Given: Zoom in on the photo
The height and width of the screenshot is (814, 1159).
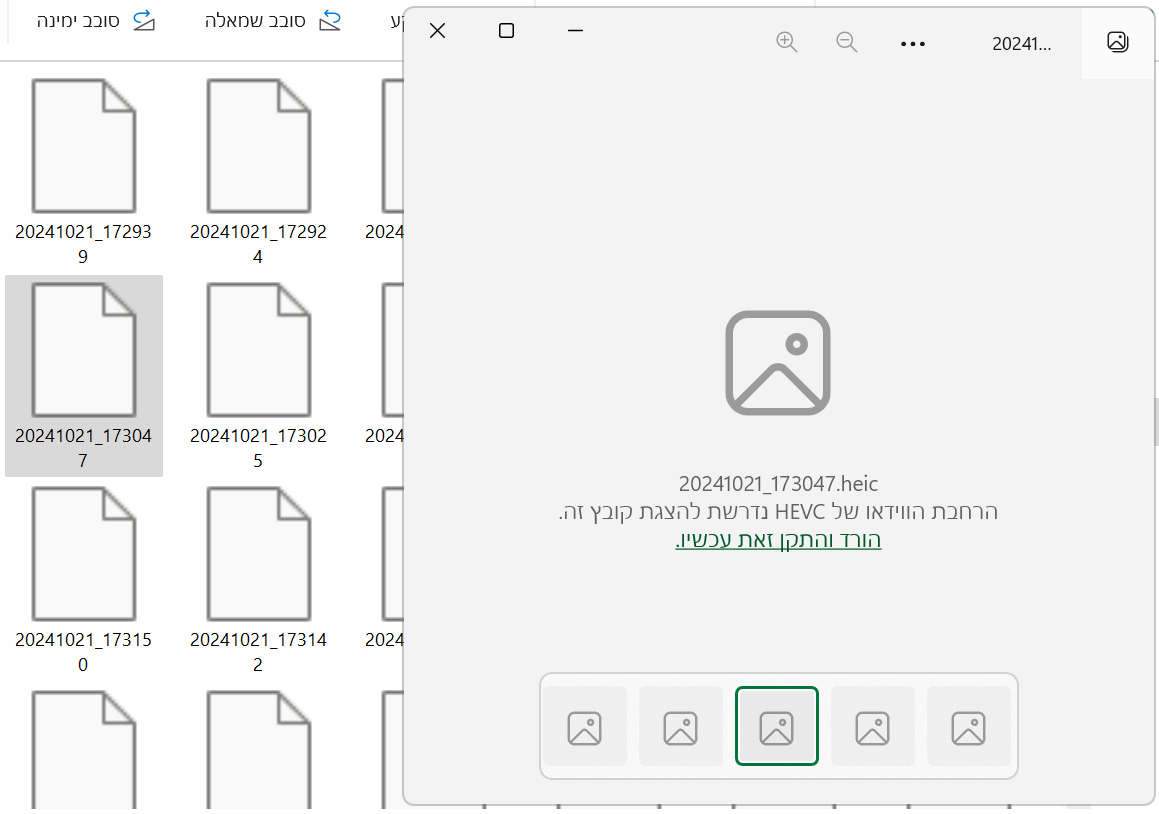Looking at the screenshot, I should click(787, 42).
